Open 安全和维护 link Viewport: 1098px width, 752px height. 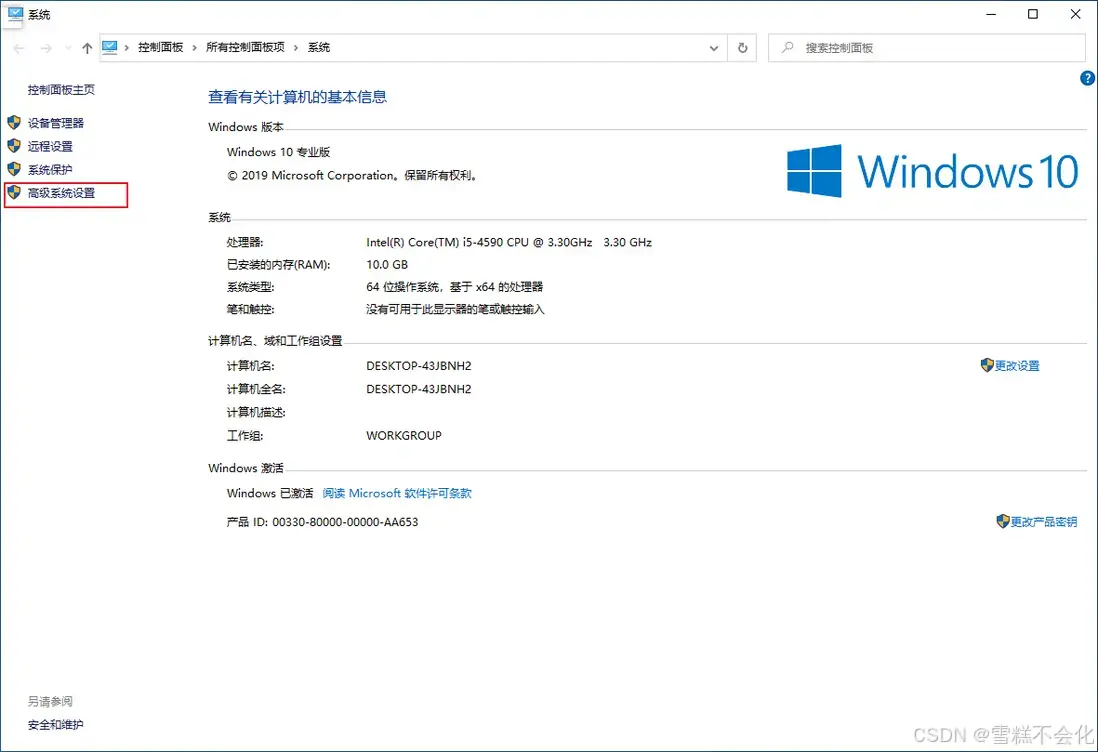pos(55,725)
